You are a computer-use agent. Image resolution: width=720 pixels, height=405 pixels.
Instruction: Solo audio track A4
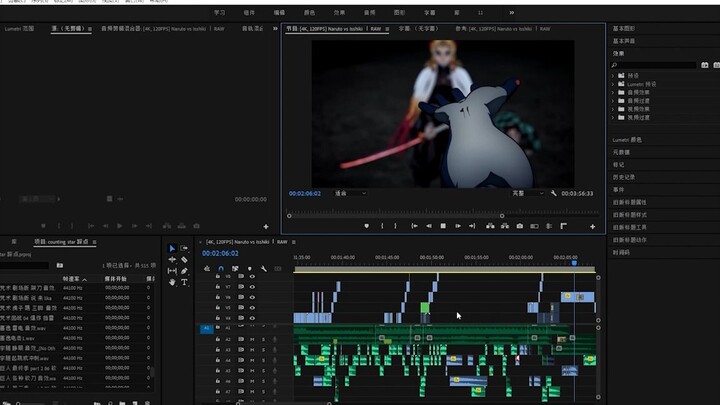[264, 360]
